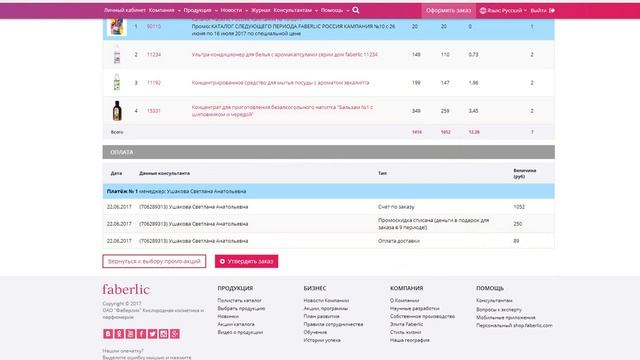Screen dimensions: 640x360
Task: Open product thumbnail for item 11234
Action: 117,54
